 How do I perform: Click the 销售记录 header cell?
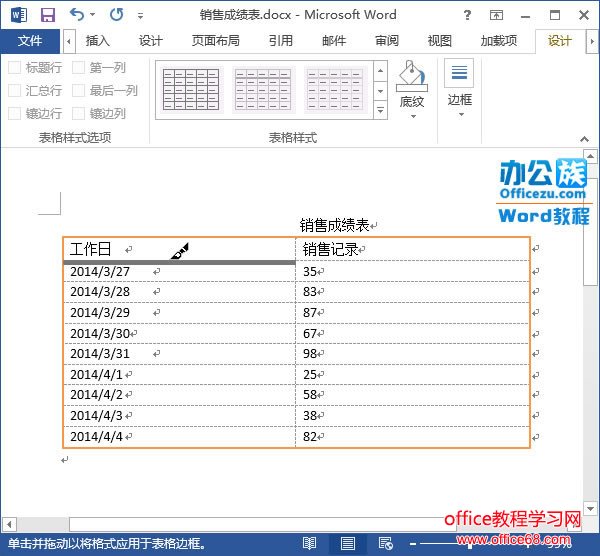[x=412, y=249]
